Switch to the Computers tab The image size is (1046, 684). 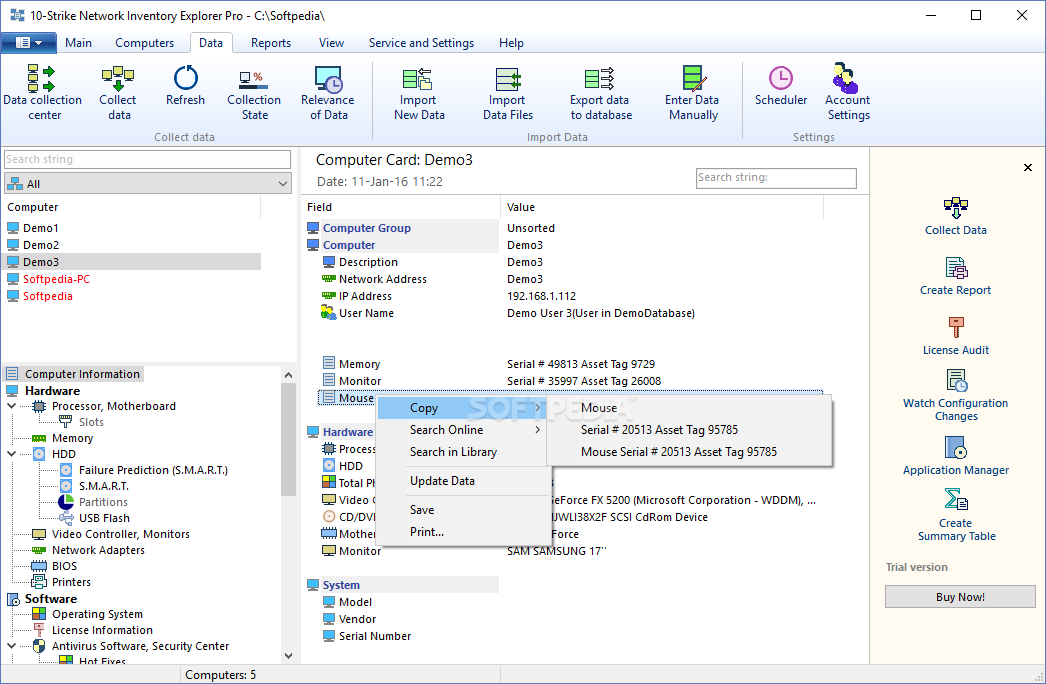(x=144, y=43)
